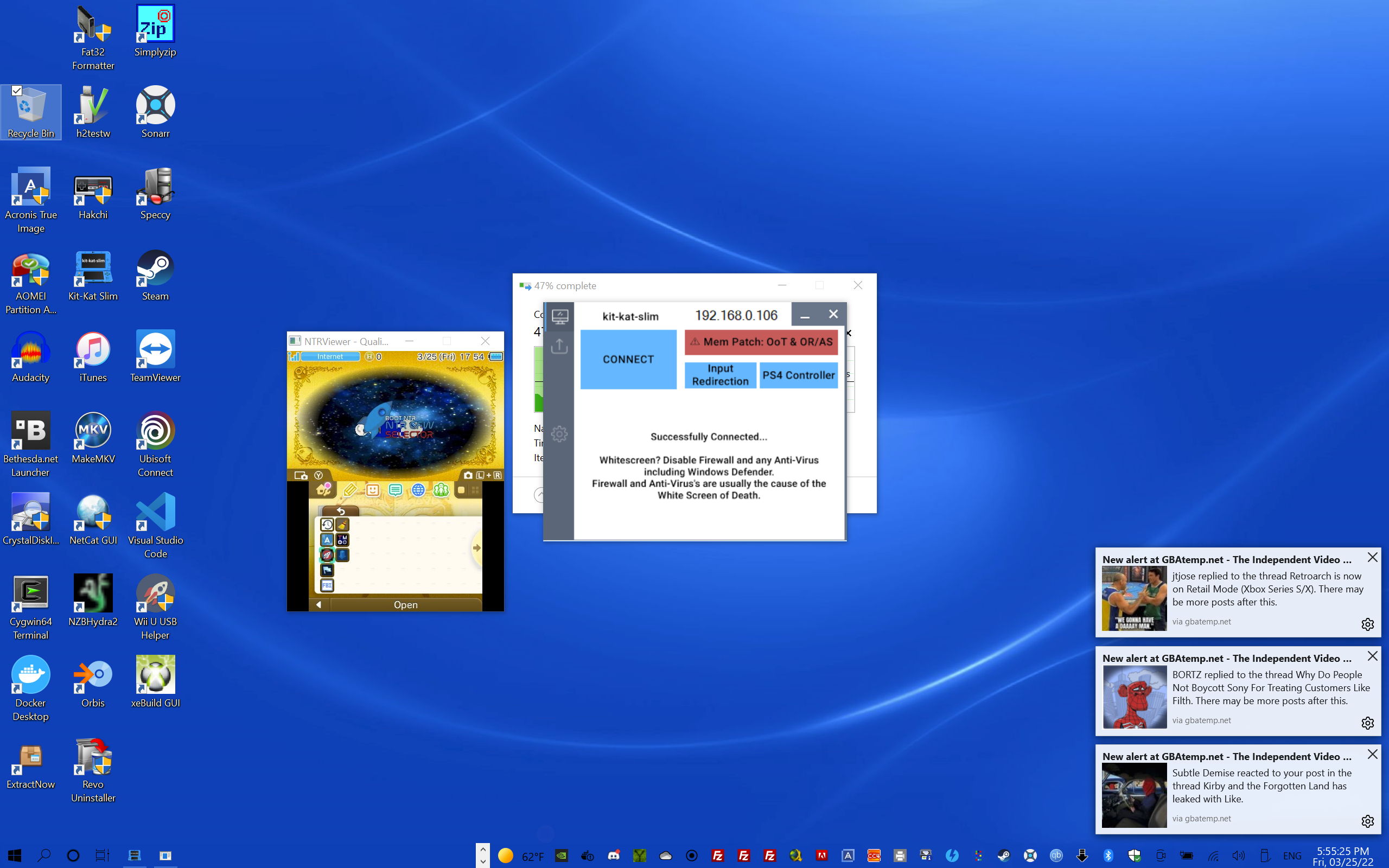Open Game Notes pencil icon in NTRViewer
The image size is (1389, 868).
coord(349,490)
